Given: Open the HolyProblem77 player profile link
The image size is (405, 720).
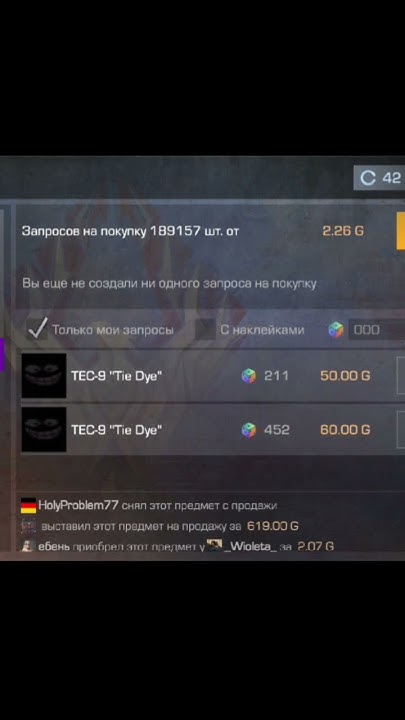Looking at the screenshot, I should (x=79, y=506).
